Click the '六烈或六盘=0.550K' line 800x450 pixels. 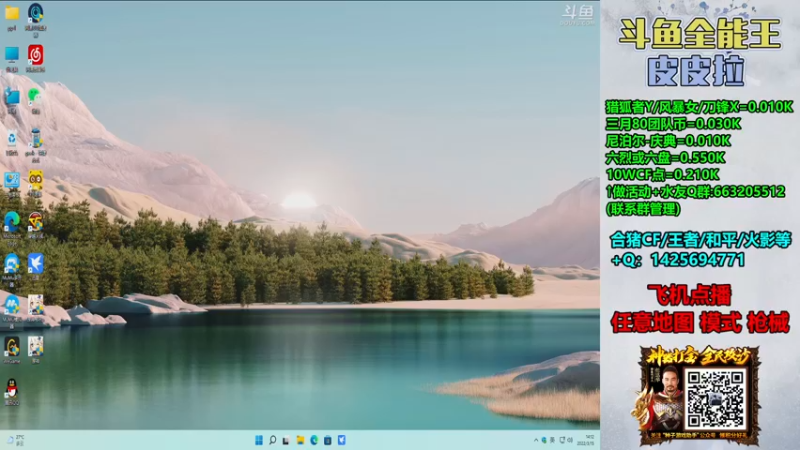pyautogui.click(x=665, y=158)
